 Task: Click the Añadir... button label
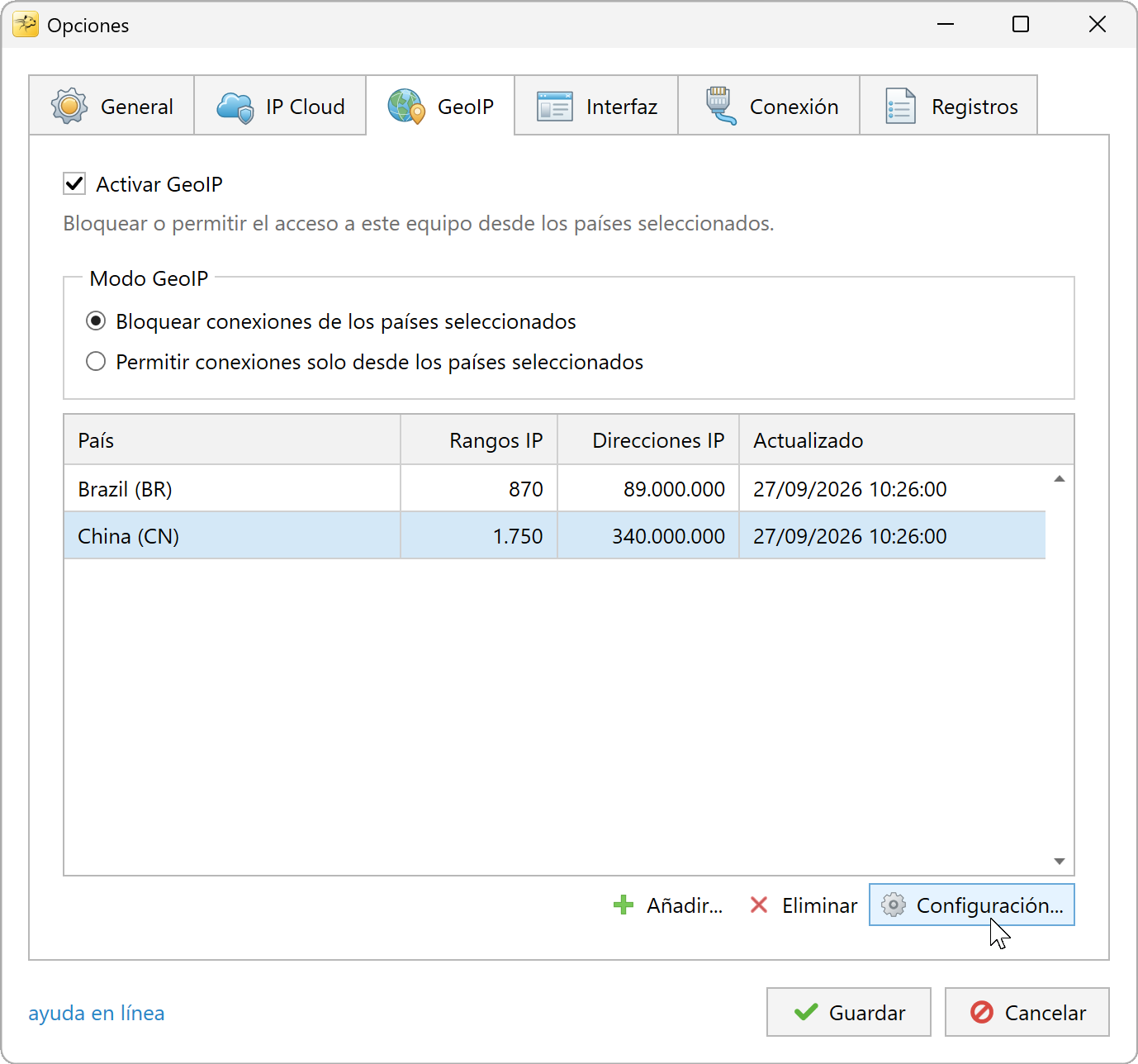point(685,905)
